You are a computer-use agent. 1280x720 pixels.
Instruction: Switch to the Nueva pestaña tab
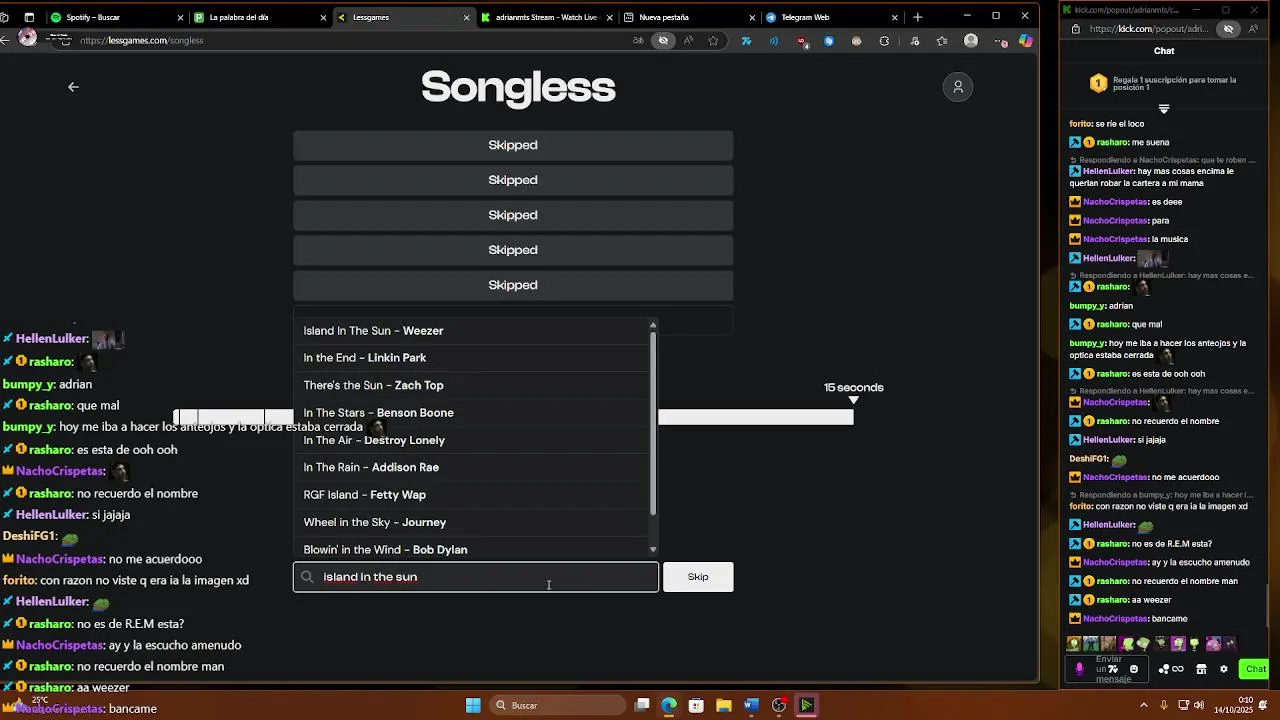(691, 17)
